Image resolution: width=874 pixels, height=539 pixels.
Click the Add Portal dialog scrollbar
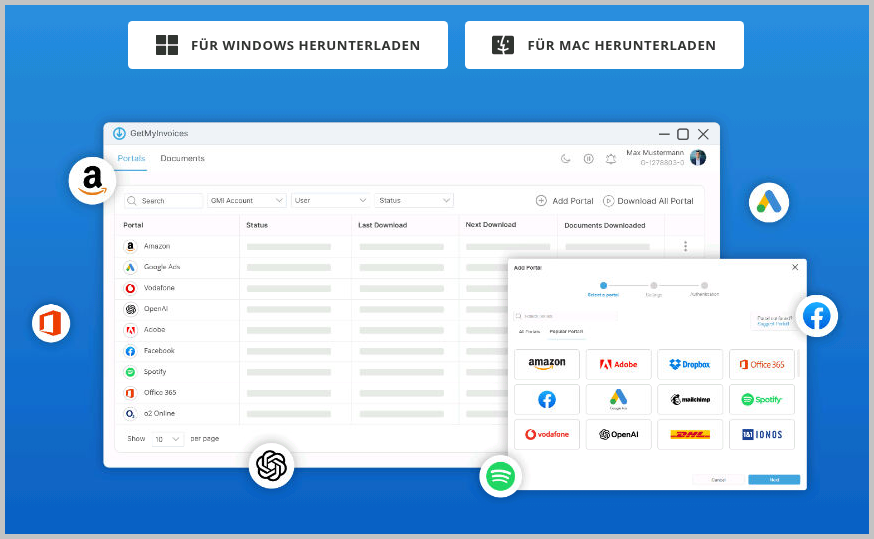pyautogui.click(x=798, y=363)
